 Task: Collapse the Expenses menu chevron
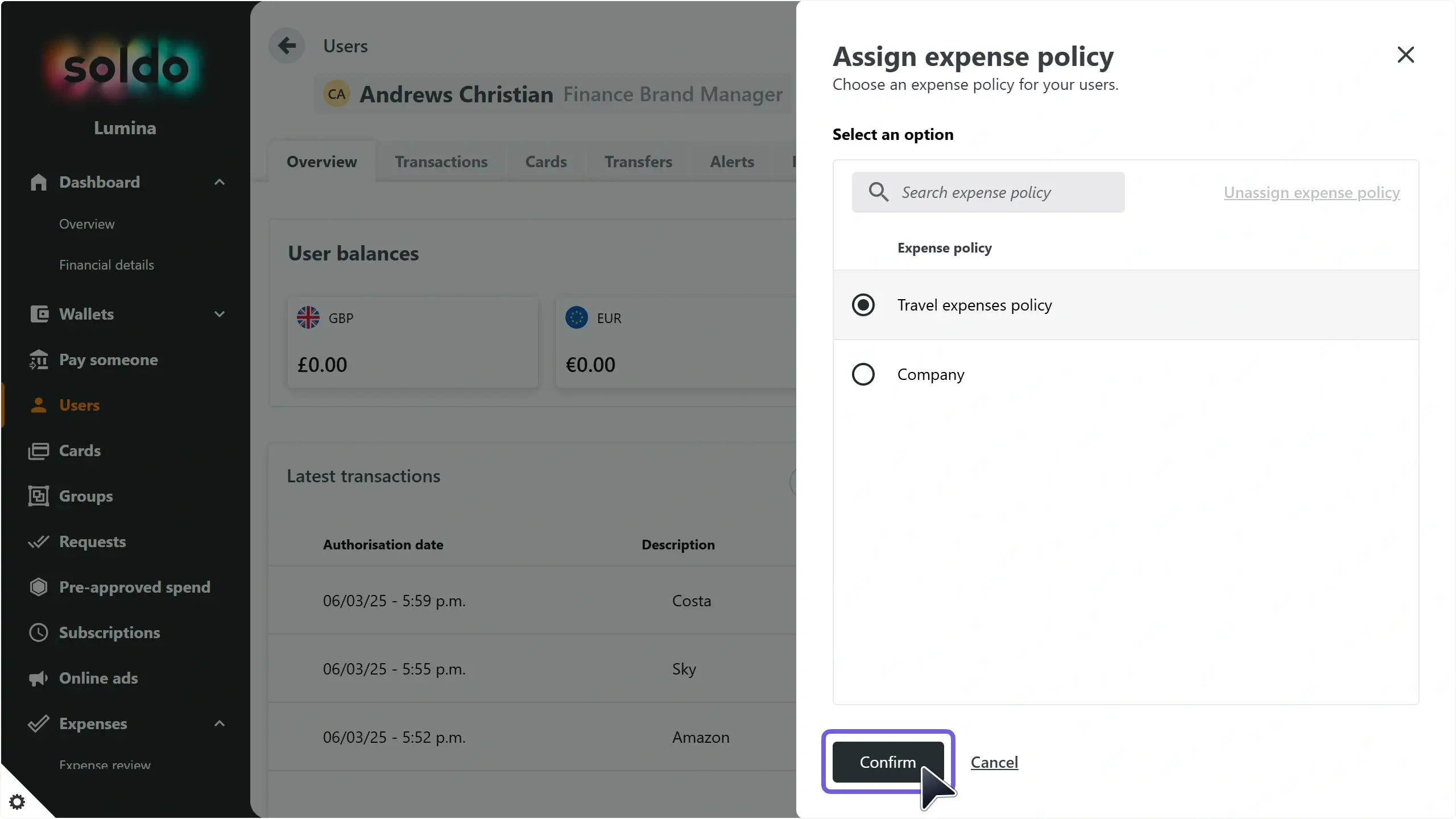220,723
